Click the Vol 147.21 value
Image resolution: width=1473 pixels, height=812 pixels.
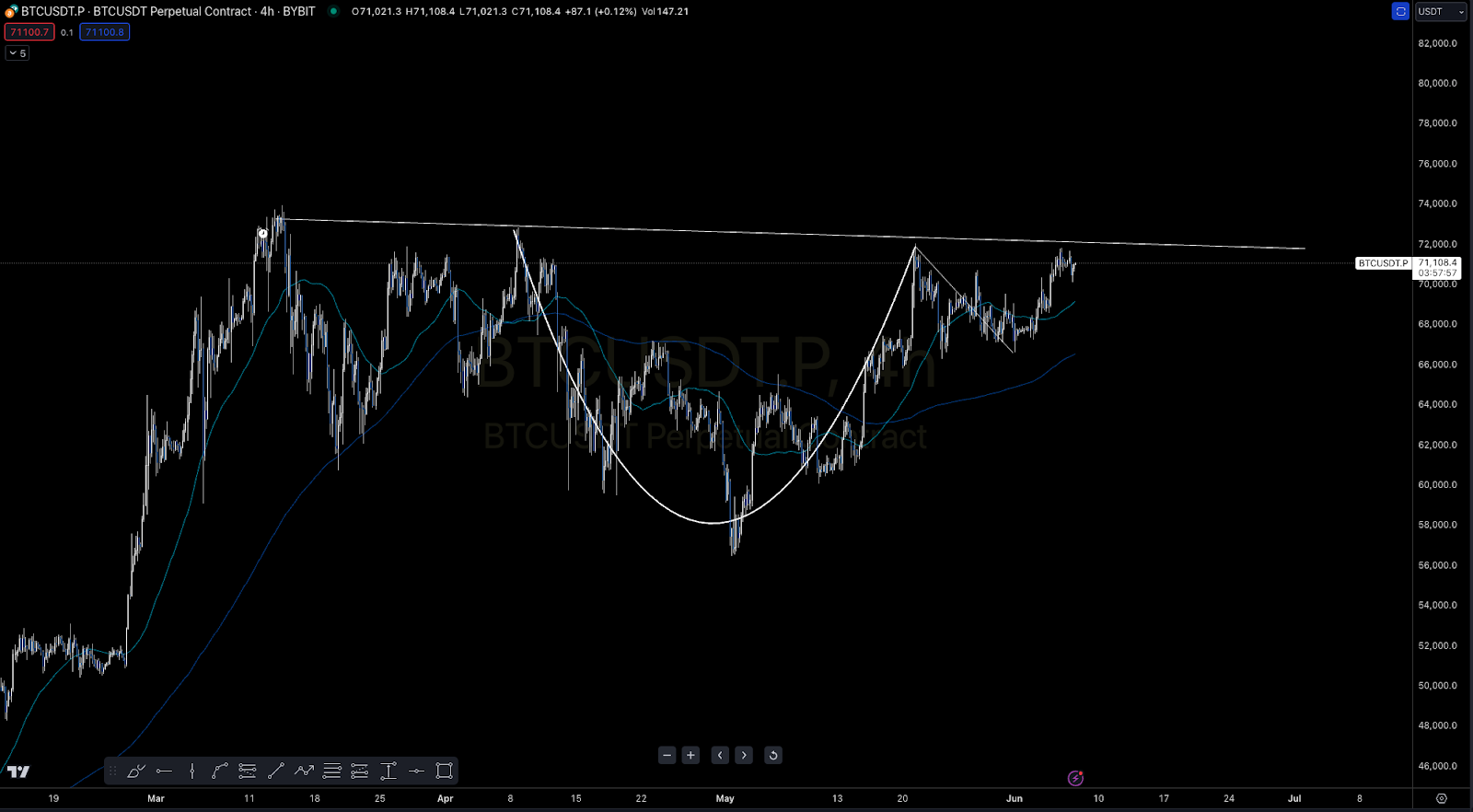tap(666, 11)
